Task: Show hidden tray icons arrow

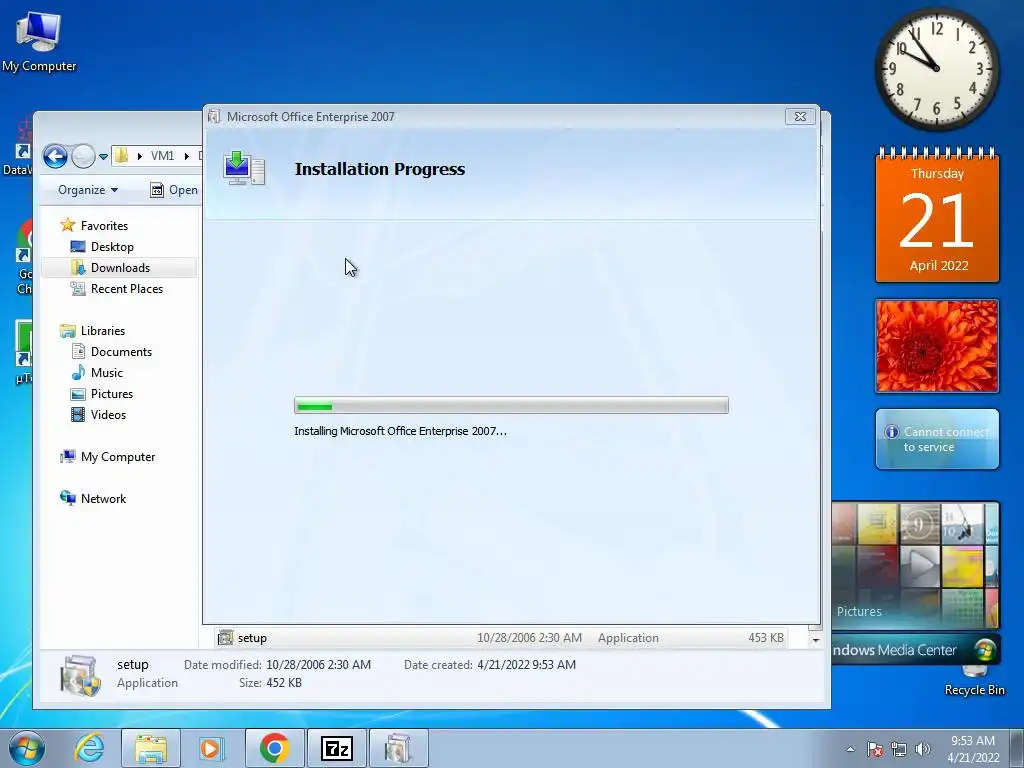Action: 850,749
